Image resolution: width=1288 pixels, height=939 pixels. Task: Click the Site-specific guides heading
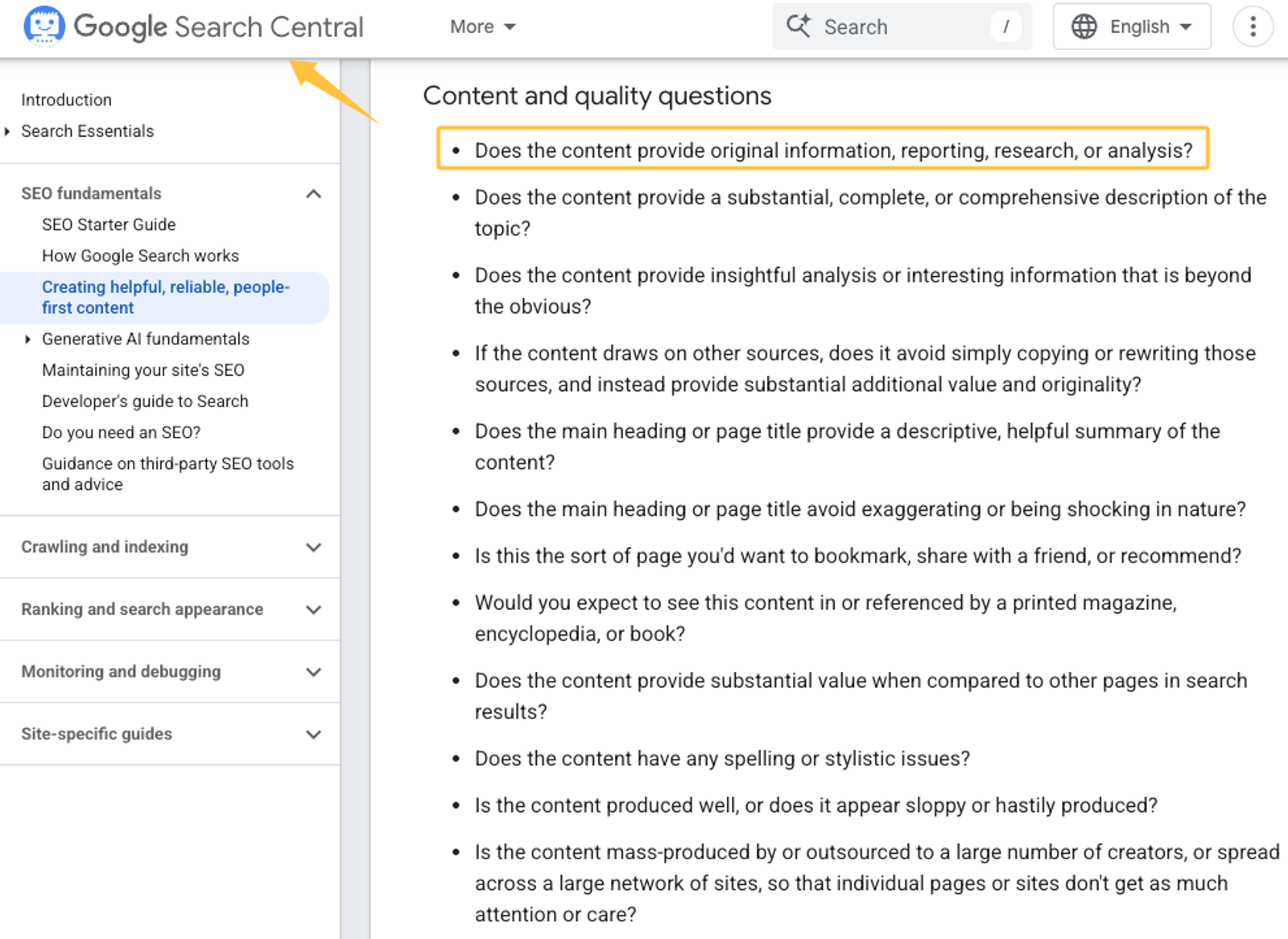(x=97, y=734)
